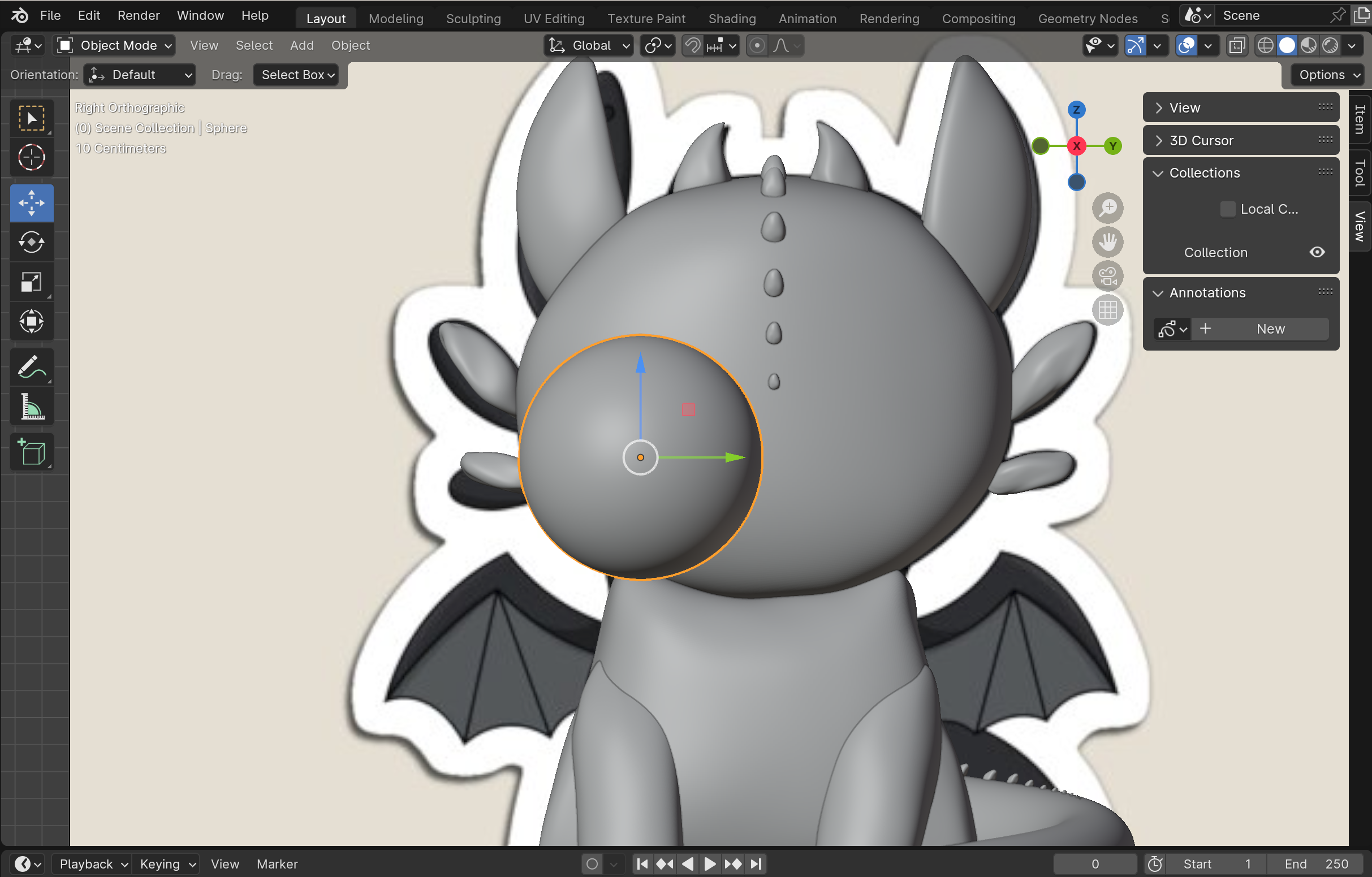
Task: Open the Global orientation dropdown
Action: pos(588,45)
